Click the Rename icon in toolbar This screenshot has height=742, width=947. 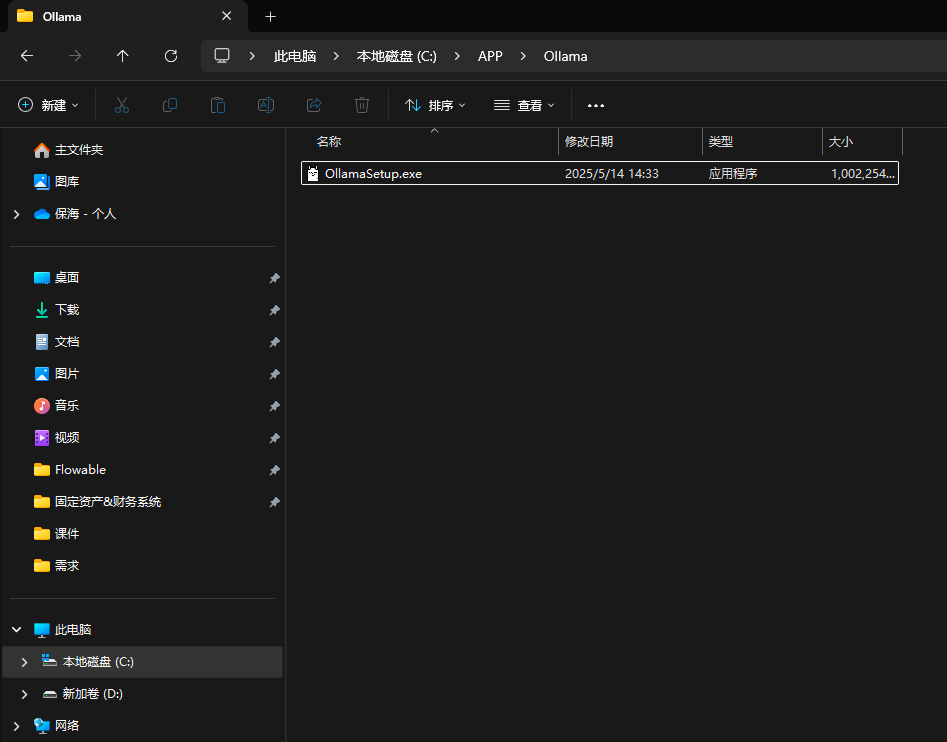click(x=266, y=105)
